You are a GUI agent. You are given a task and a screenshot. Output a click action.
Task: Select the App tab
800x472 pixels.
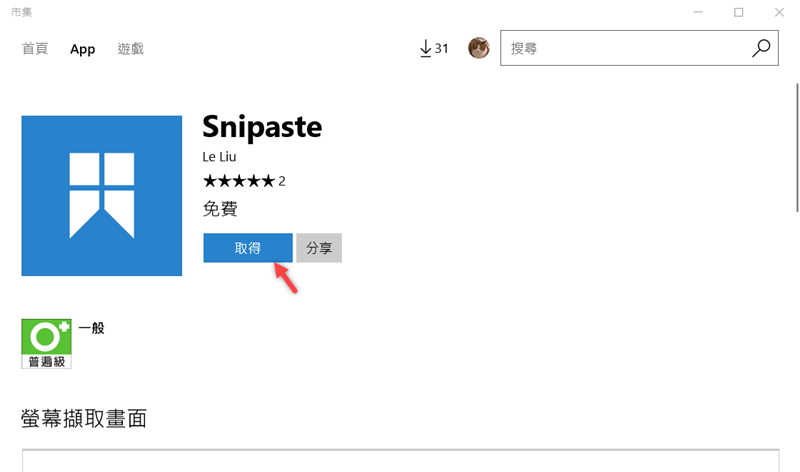click(83, 49)
